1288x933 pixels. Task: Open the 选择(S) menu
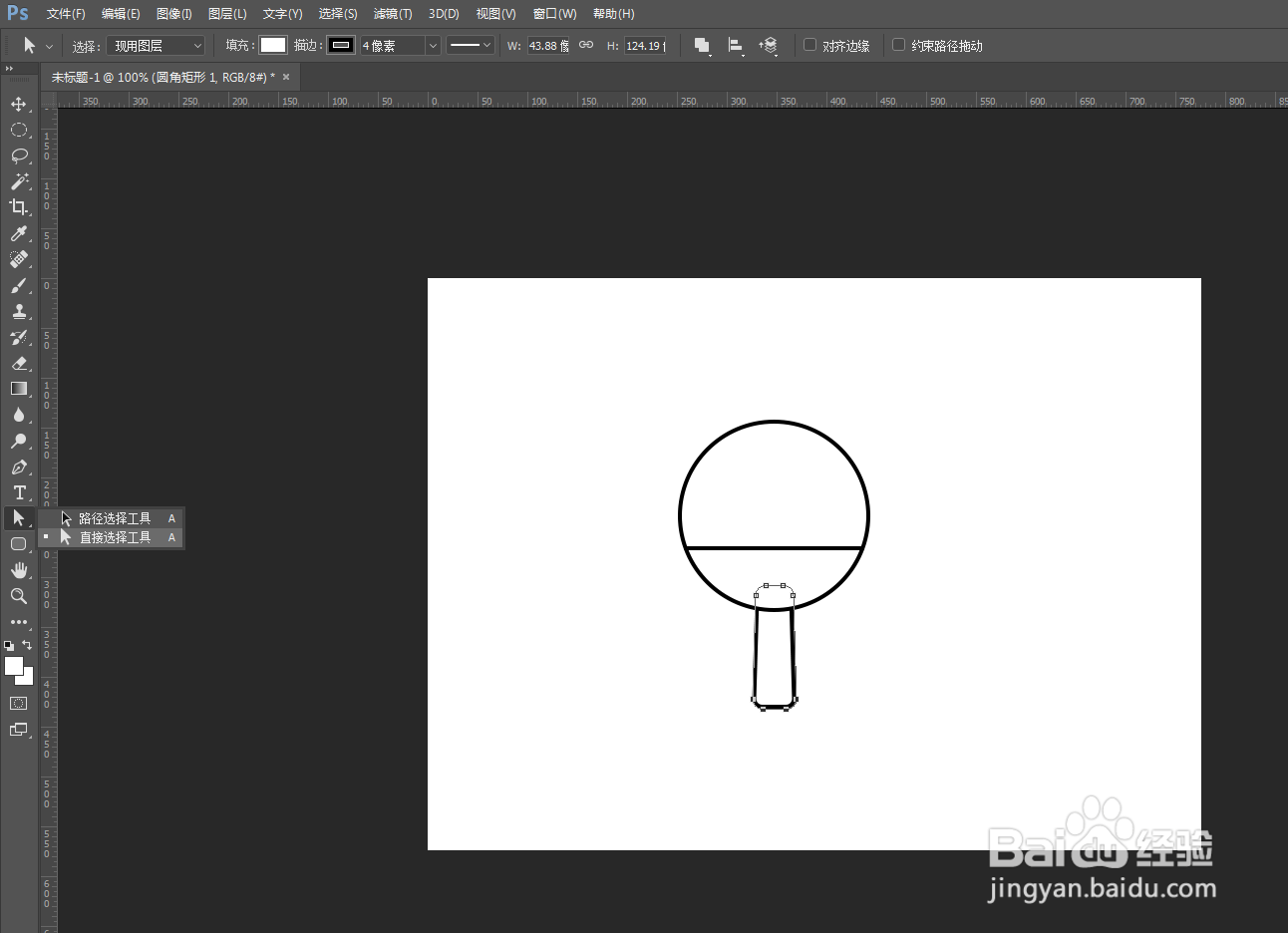pyautogui.click(x=338, y=14)
